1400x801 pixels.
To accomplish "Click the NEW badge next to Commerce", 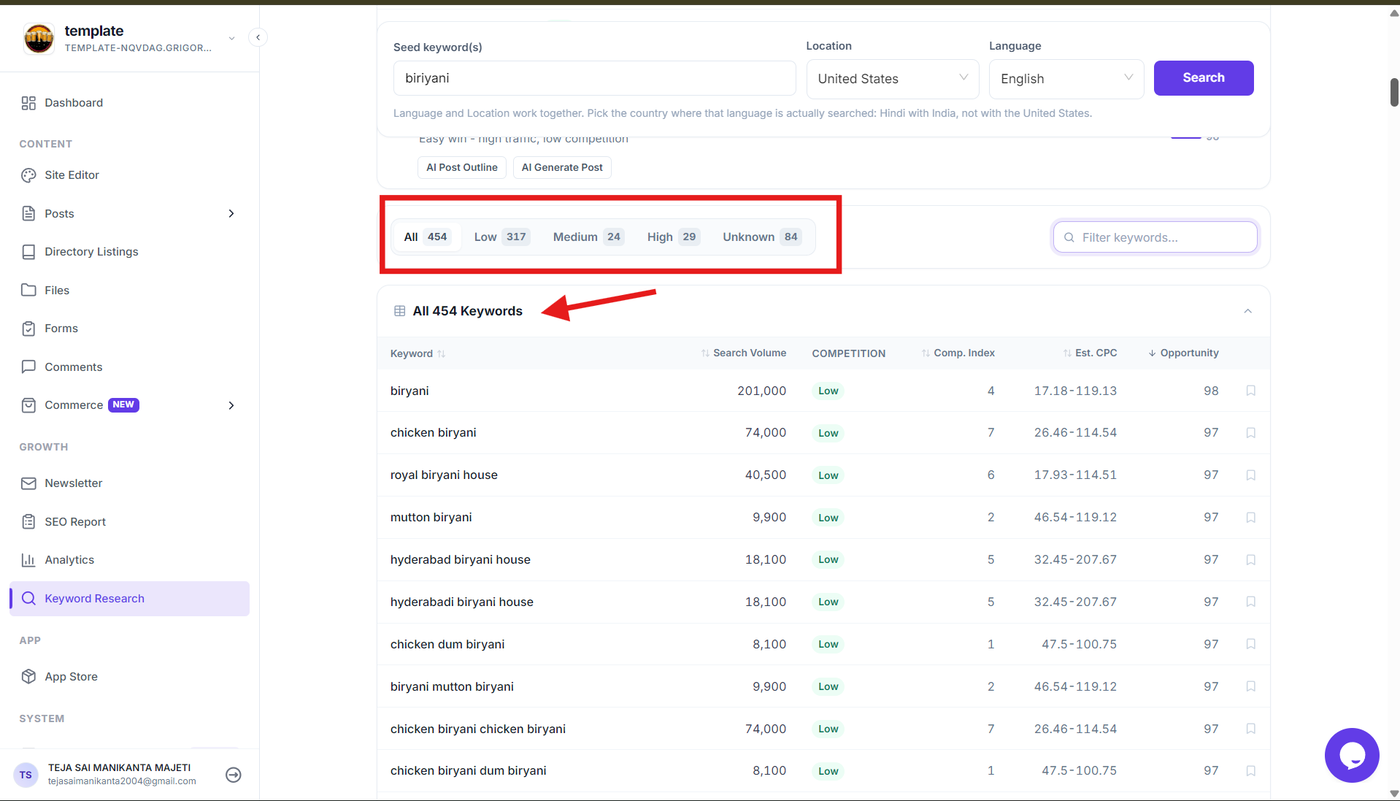I will [124, 405].
